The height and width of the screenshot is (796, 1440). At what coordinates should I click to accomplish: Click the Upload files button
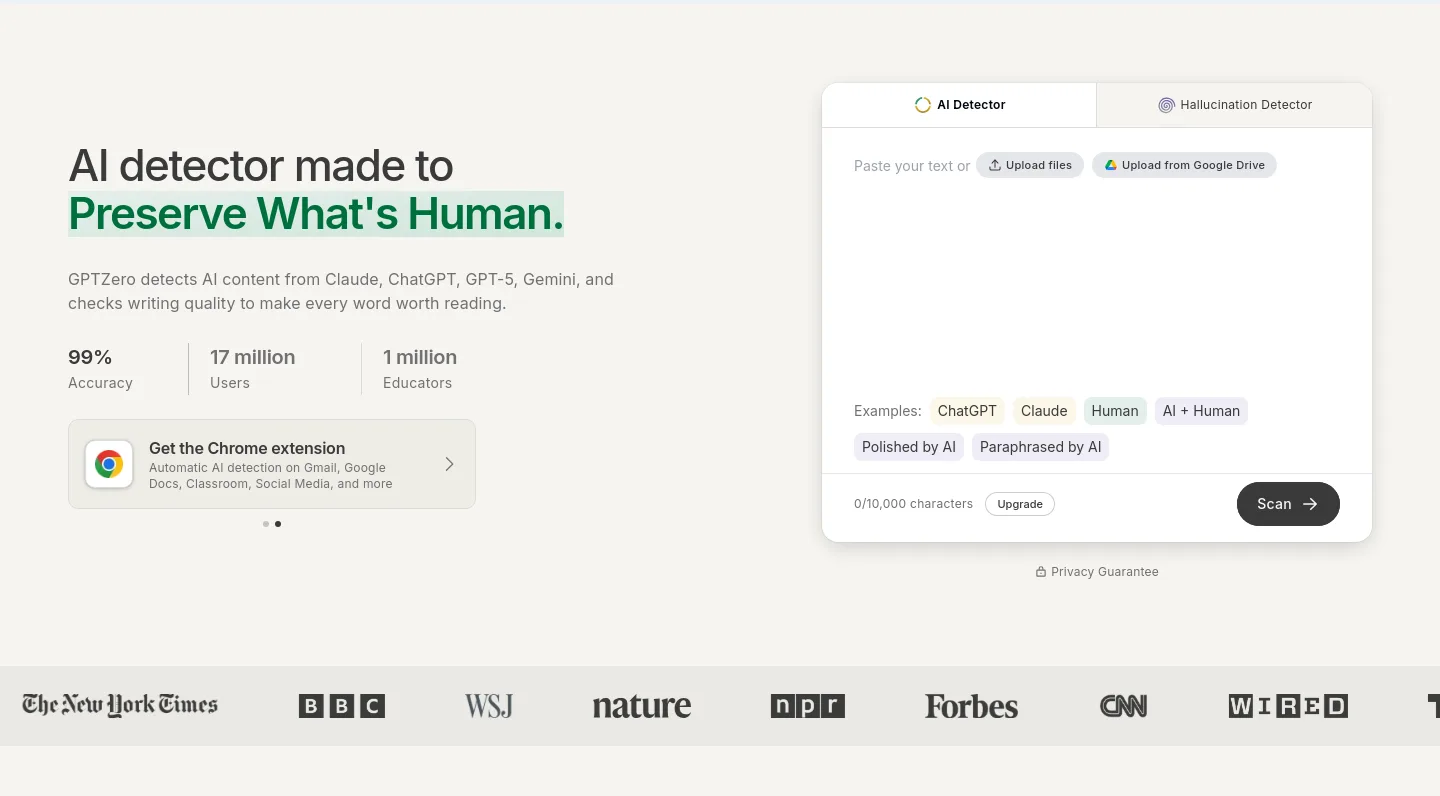click(x=1030, y=165)
